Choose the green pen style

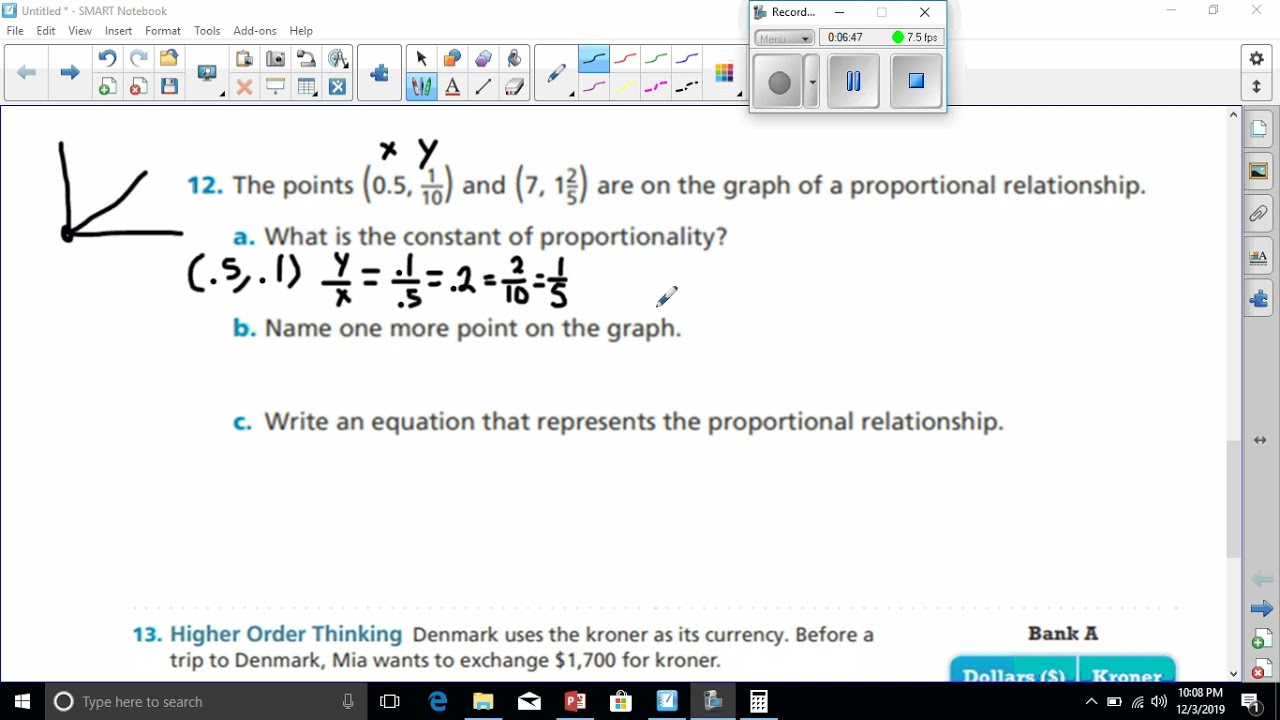coord(656,59)
